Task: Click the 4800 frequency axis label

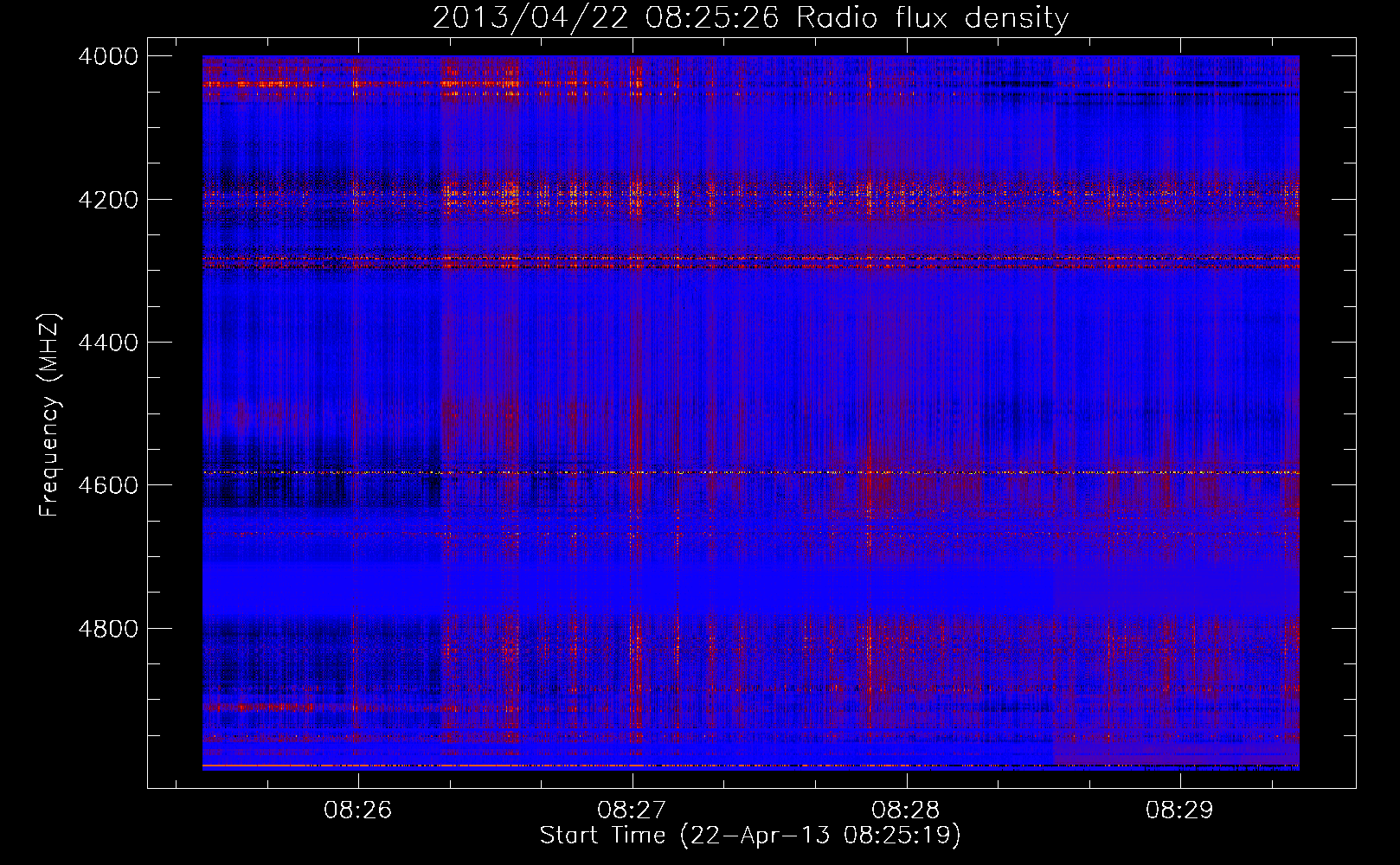Action: pyautogui.click(x=108, y=628)
